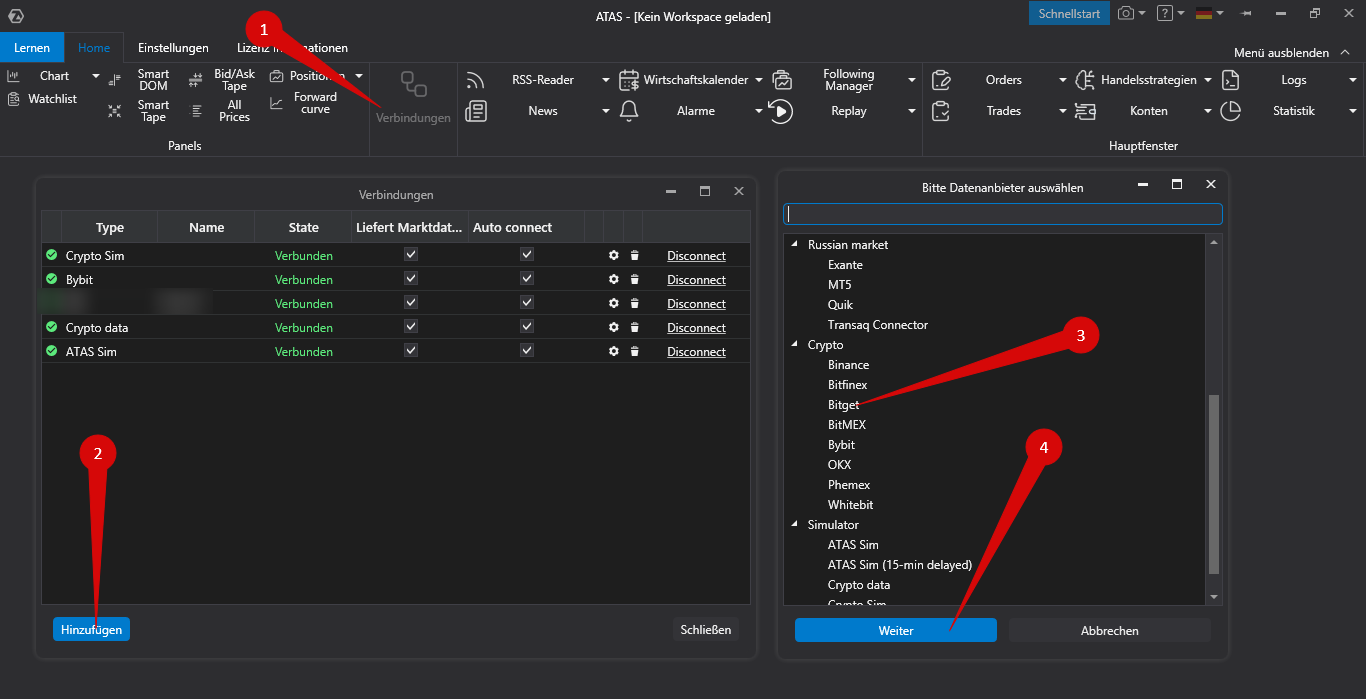
Task: Toggle market data checkbox for Crypto data
Action: point(411,327)
